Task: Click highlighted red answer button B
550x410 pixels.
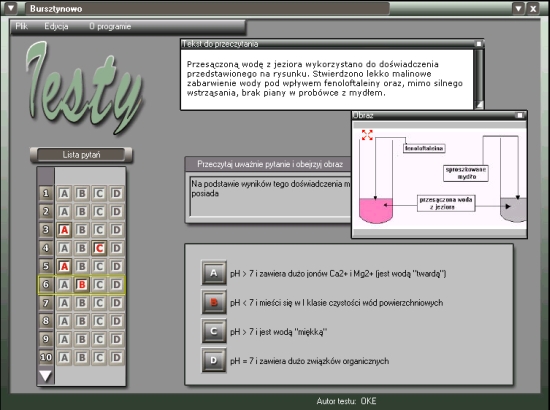Action: pyautogui.click(x=214, y=302)
